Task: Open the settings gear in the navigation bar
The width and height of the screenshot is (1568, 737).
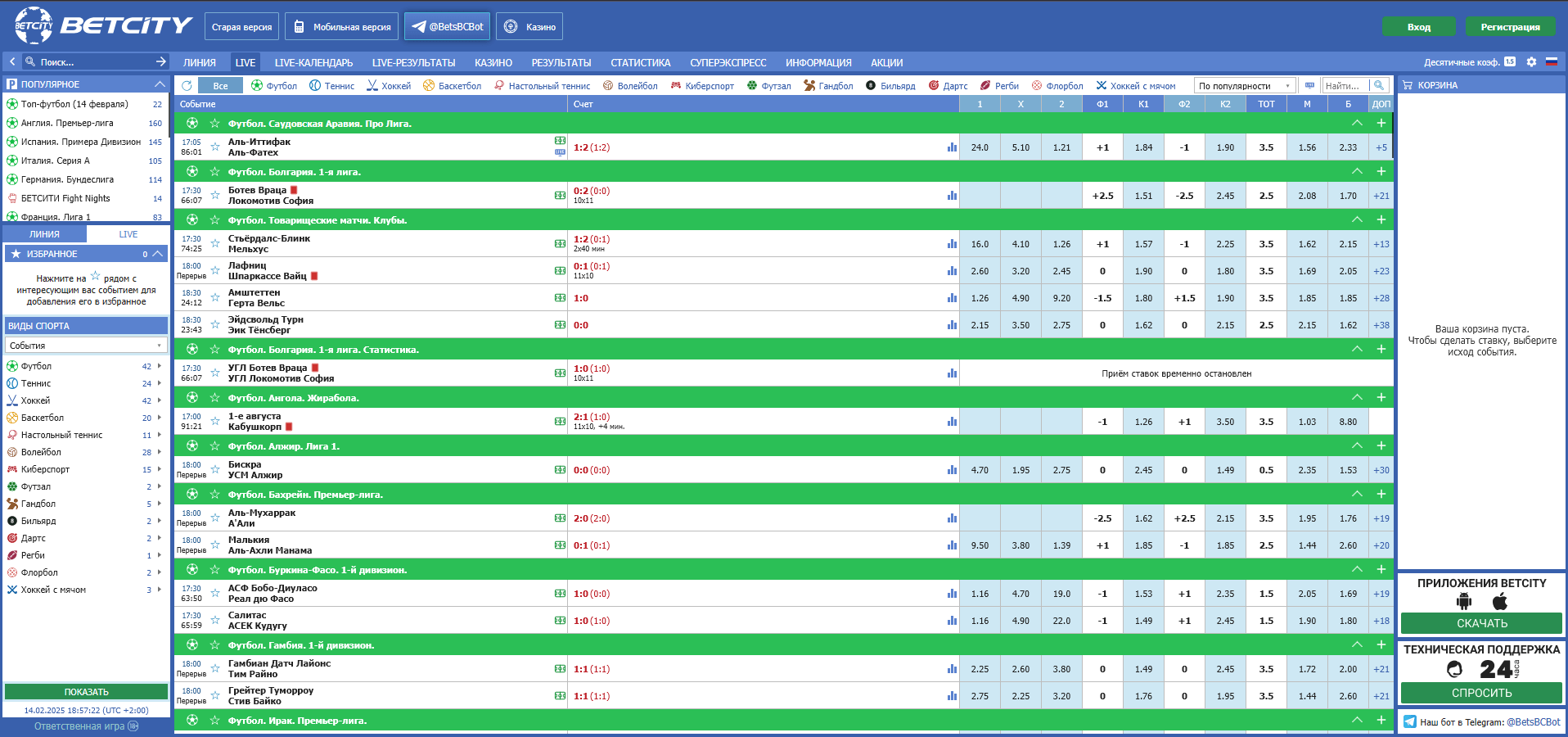Action: [x=1531, y=61]
